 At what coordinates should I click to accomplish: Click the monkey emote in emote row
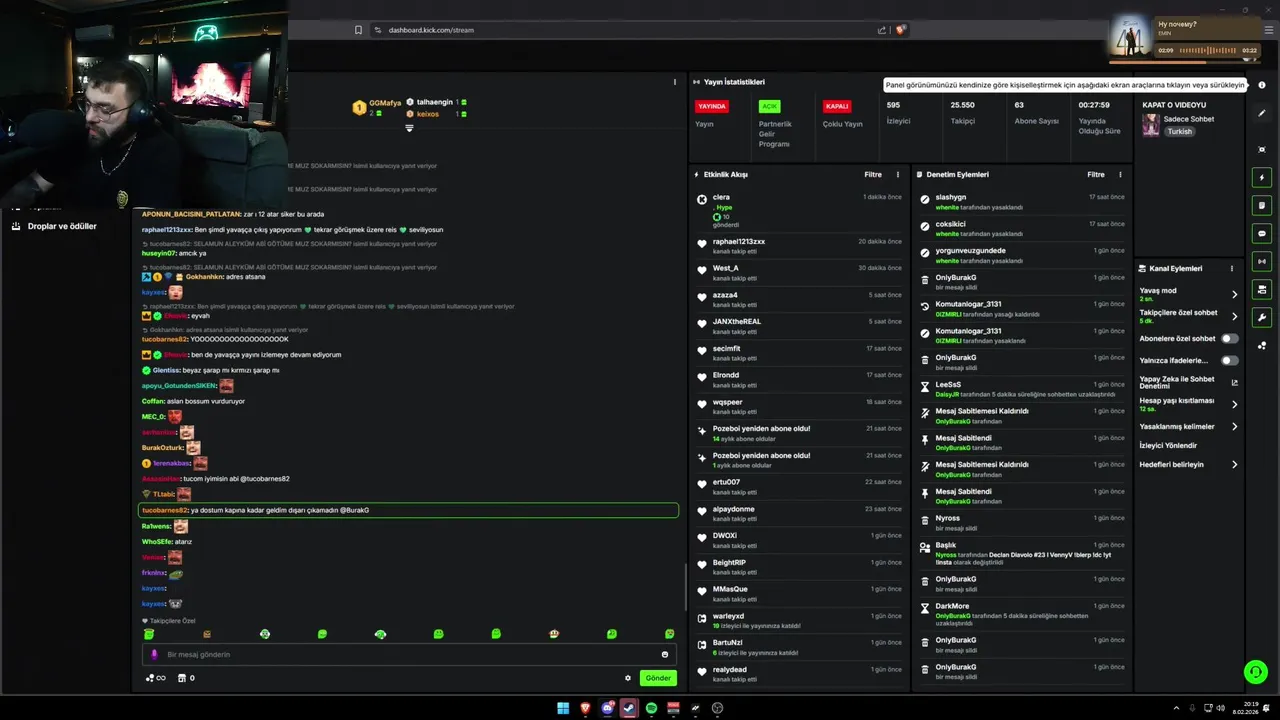pos(554,634)
